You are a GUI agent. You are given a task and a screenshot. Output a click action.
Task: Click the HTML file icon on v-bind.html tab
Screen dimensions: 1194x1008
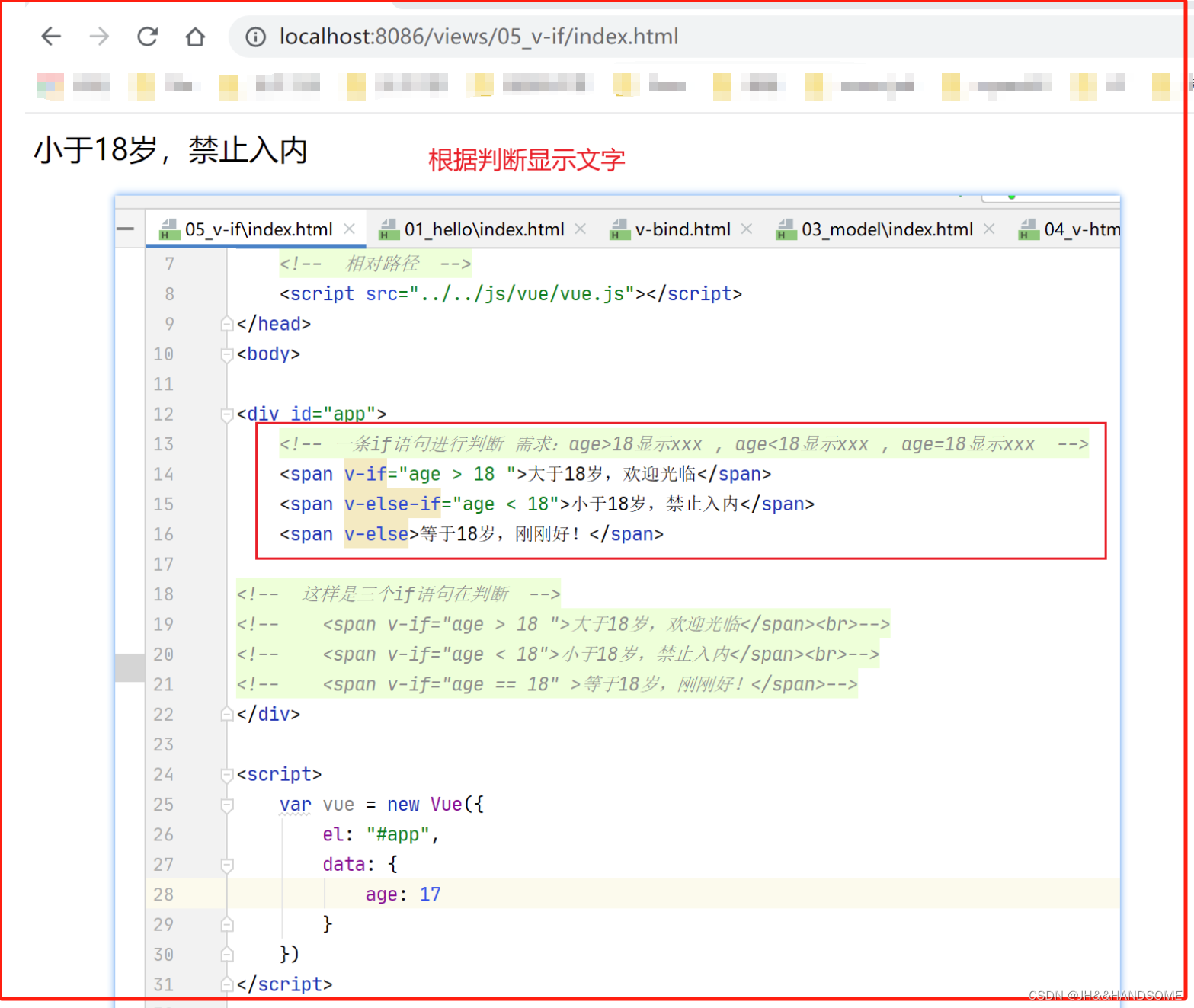(x=620, y=229)
